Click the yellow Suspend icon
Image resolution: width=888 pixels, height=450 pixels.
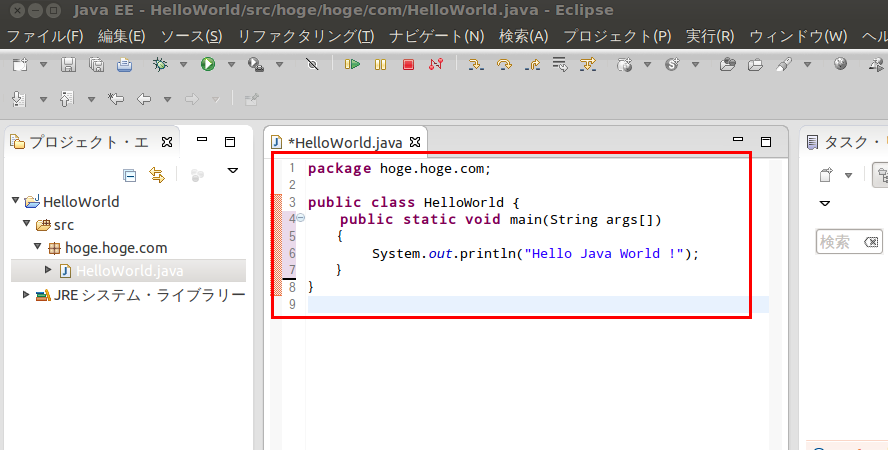[x=381, y=65]
